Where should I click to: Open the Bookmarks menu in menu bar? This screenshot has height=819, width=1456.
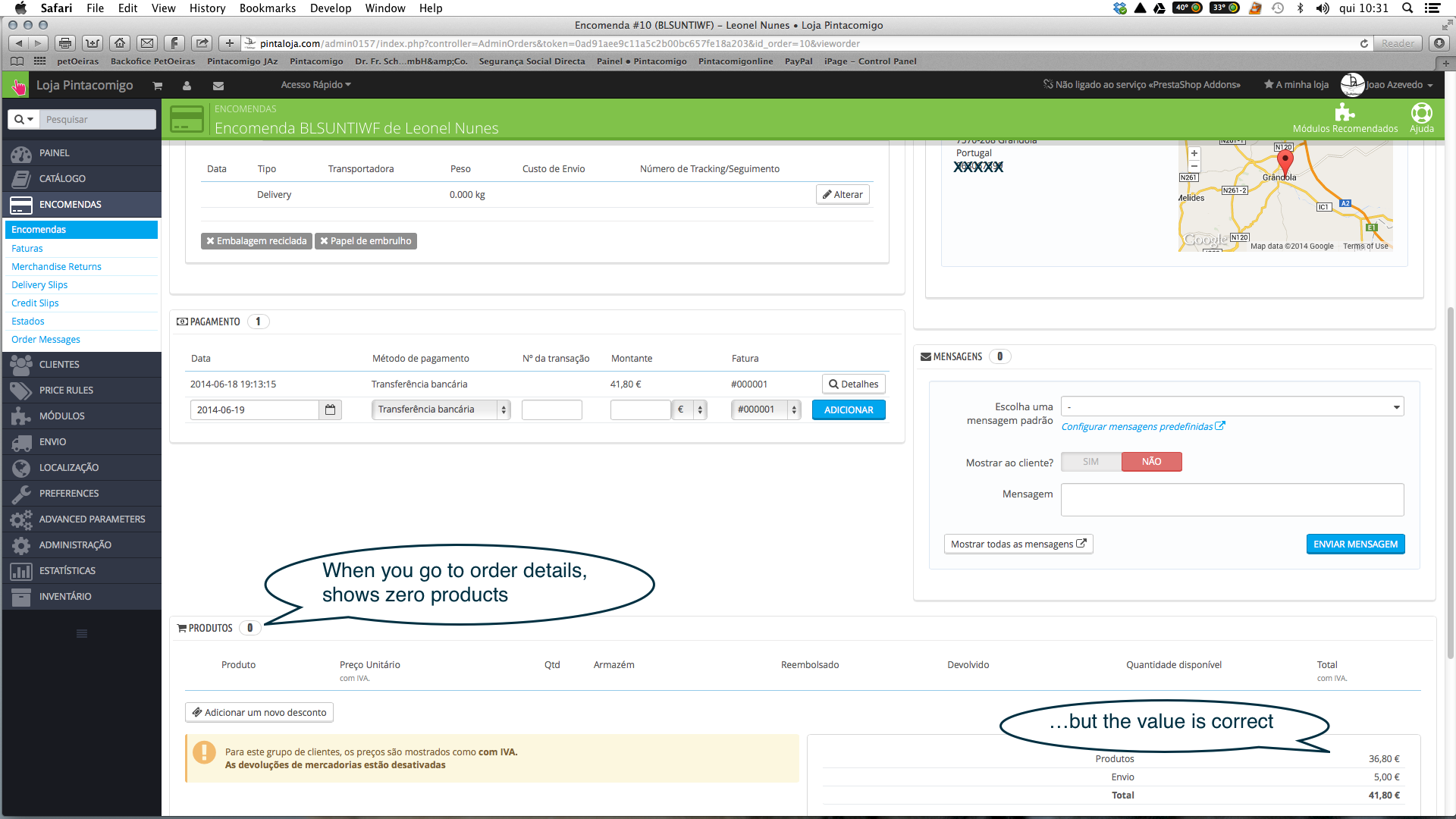click(x=268, y=8)
